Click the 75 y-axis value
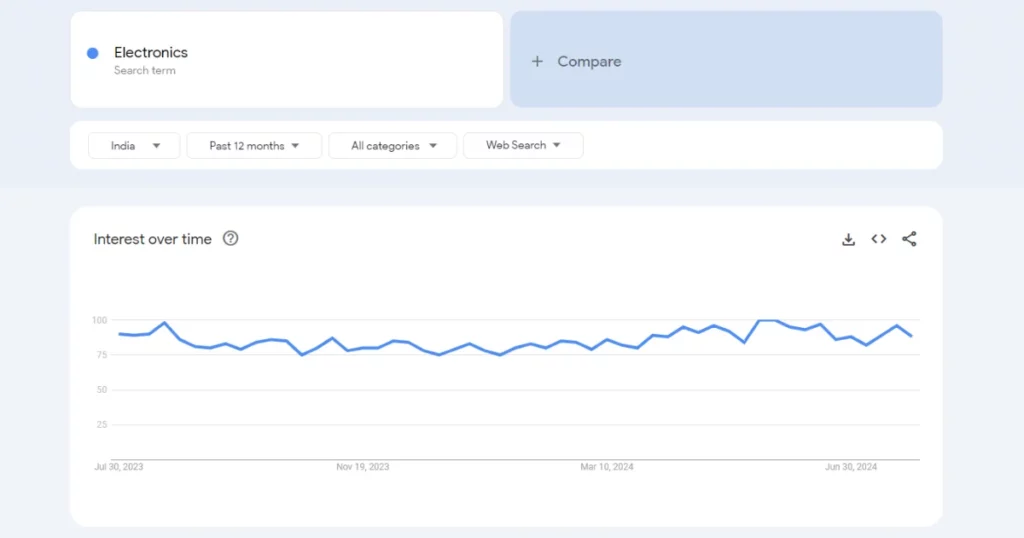This screenshot has width=1024, height=538. (101, 355)
